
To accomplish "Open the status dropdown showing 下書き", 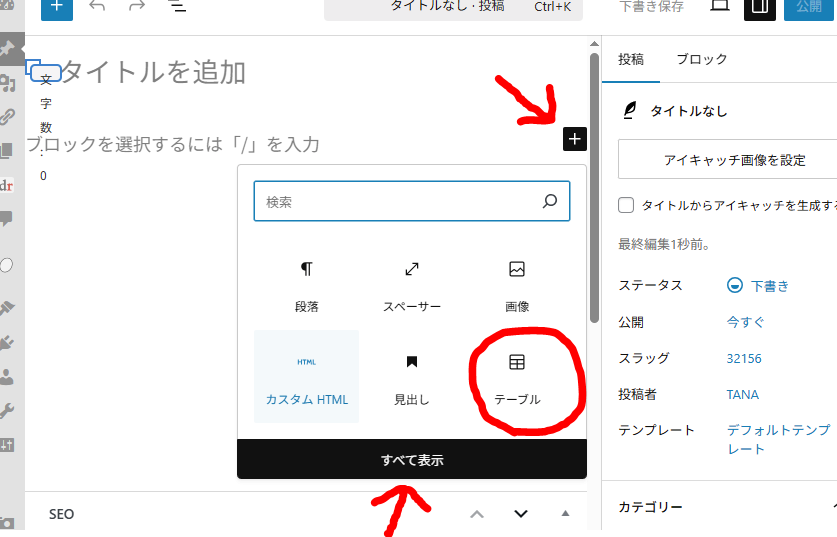I will [759, 285].
